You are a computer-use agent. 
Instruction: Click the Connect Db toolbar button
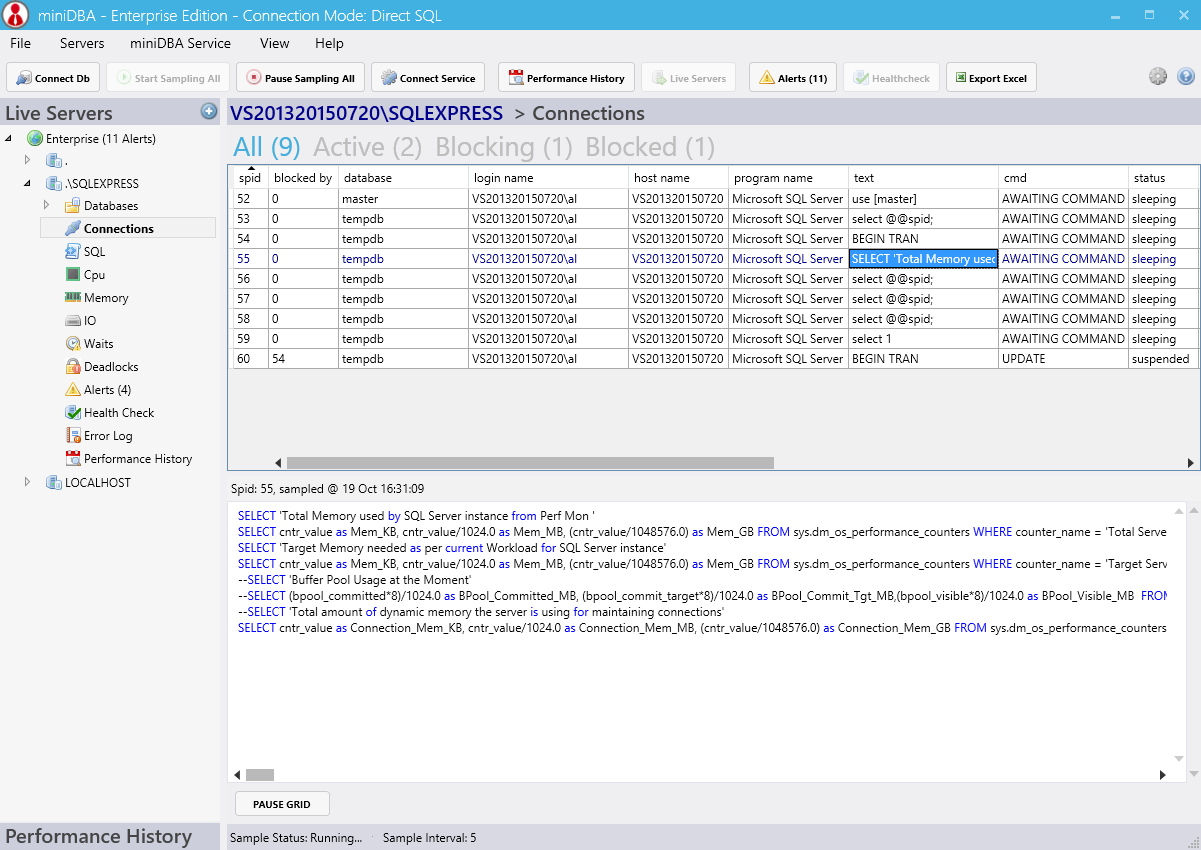(x=53, y=78)
